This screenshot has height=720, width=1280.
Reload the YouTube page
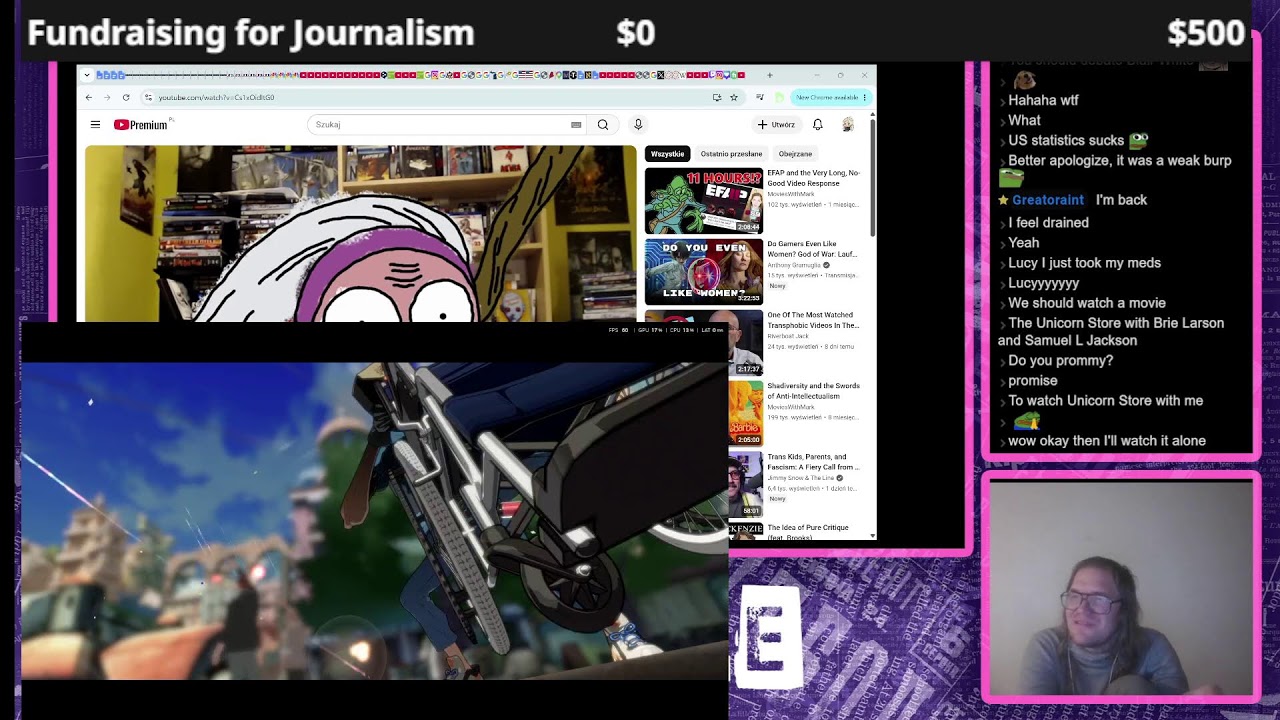(126, 97)
